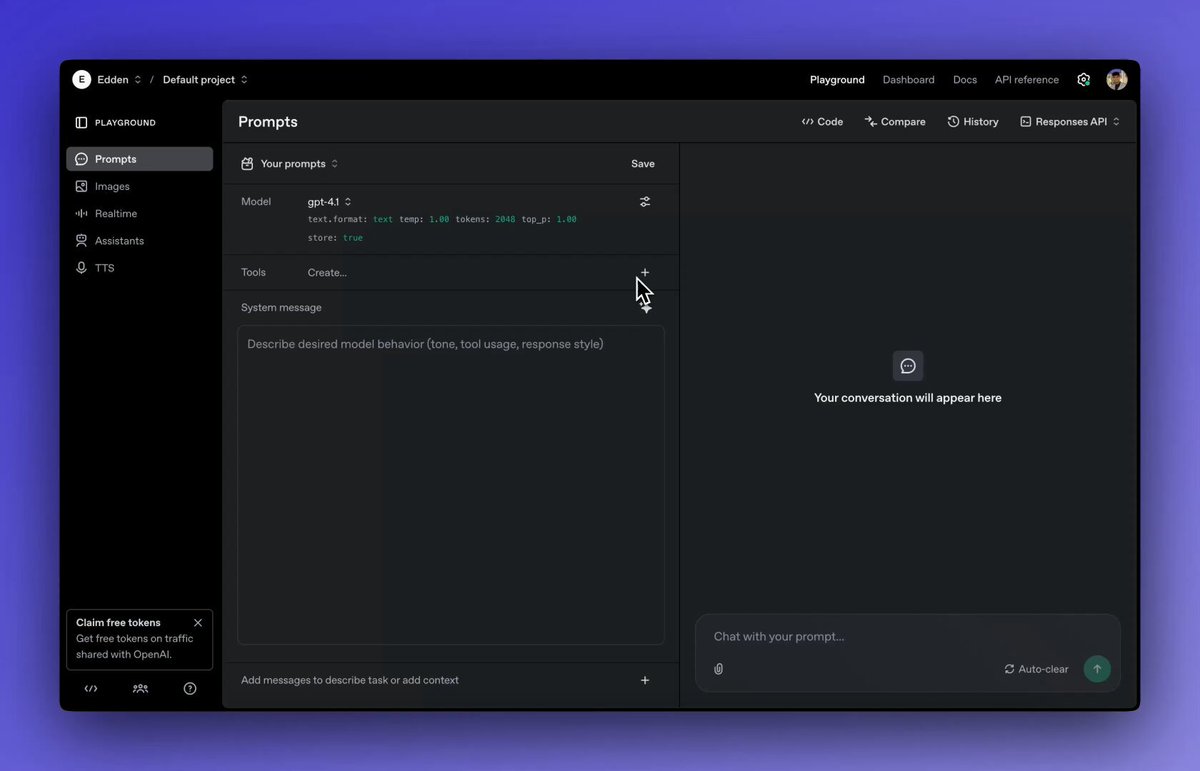Open the model settings sliders icon
Image resolution: width=1200 pixels, height=771 pixels.
coord(645,202)
